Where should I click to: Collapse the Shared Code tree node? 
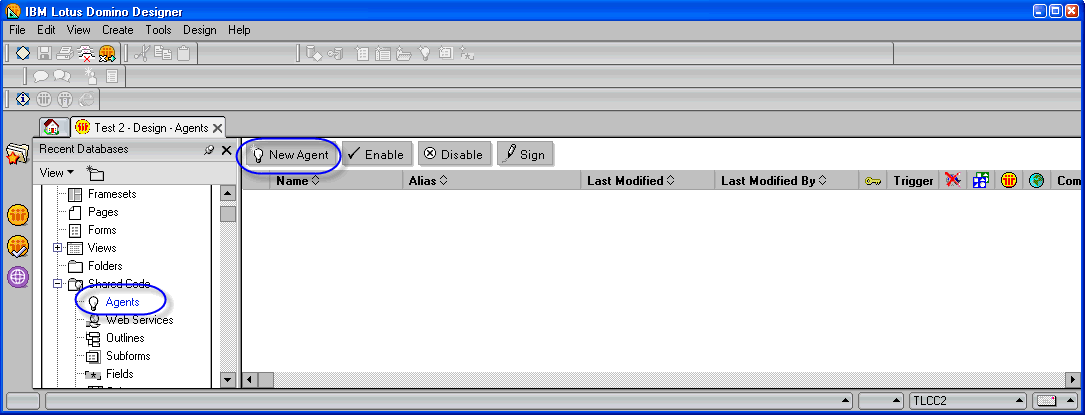click(57, 284)
